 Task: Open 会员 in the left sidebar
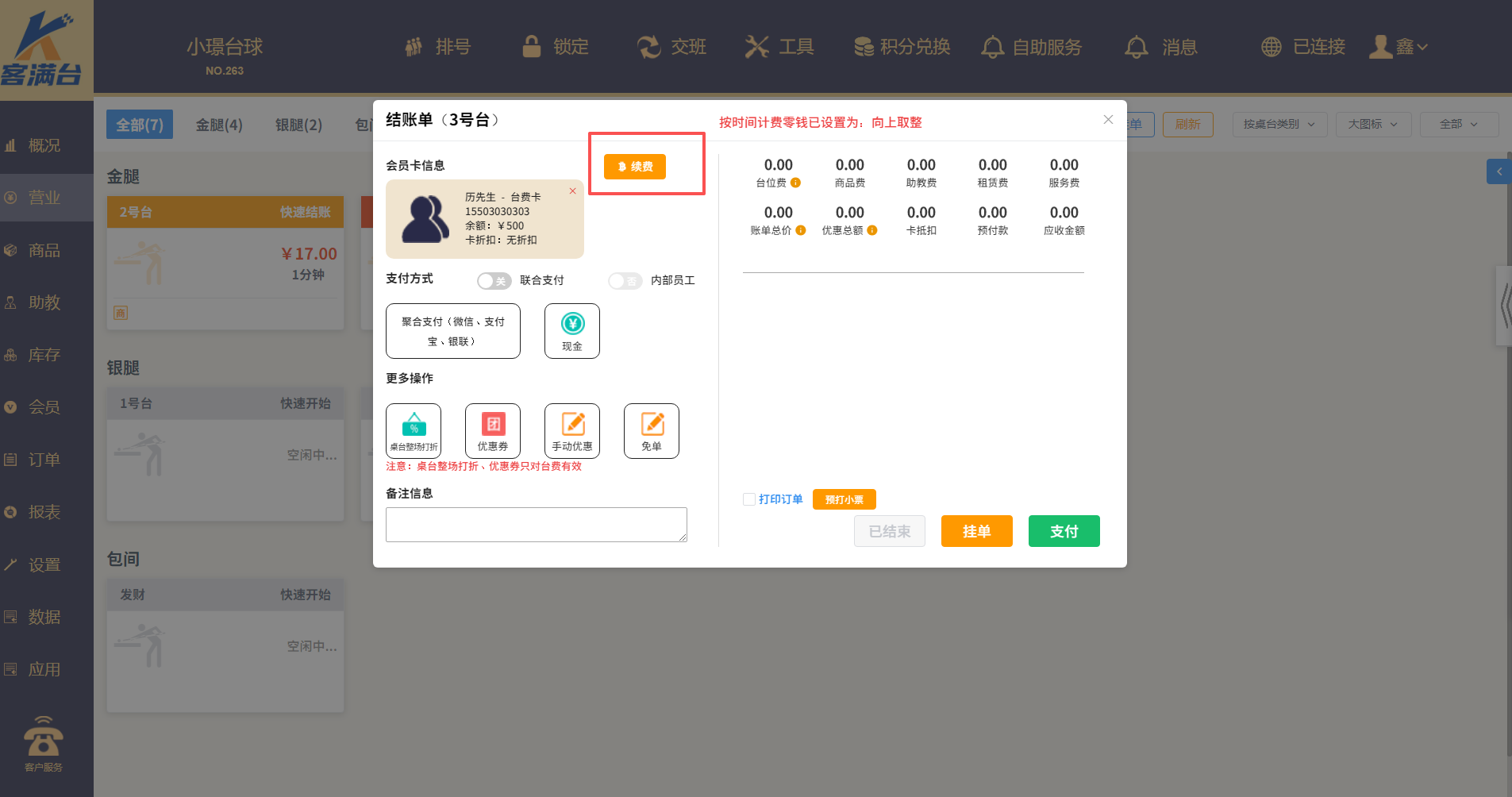click(44, 407)
